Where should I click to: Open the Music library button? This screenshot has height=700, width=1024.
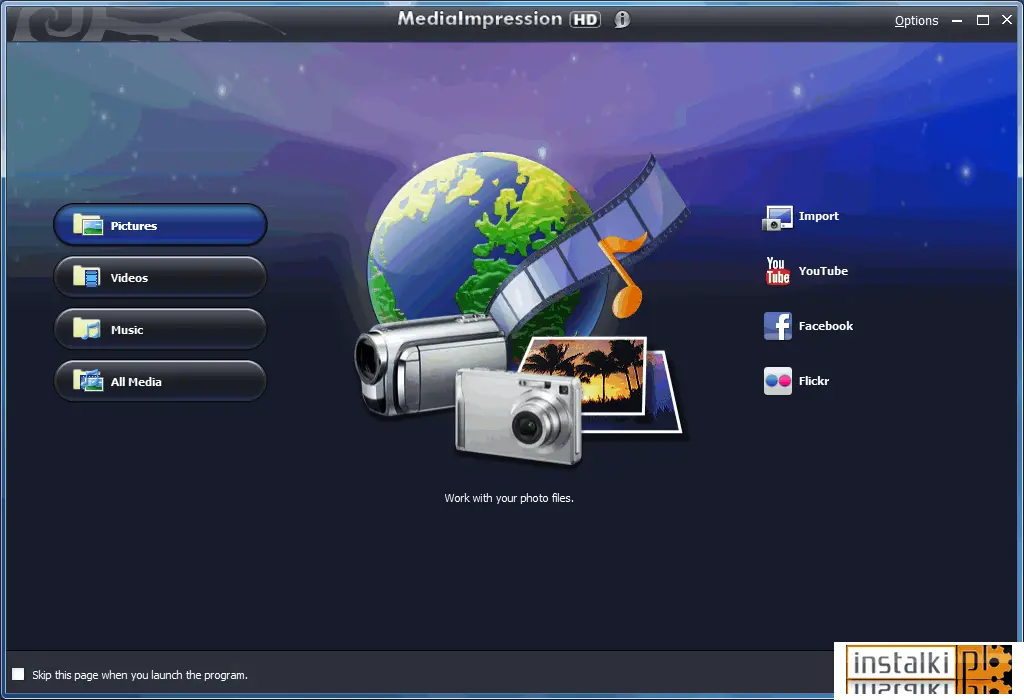pyautogui.click(x=160, y=329)
